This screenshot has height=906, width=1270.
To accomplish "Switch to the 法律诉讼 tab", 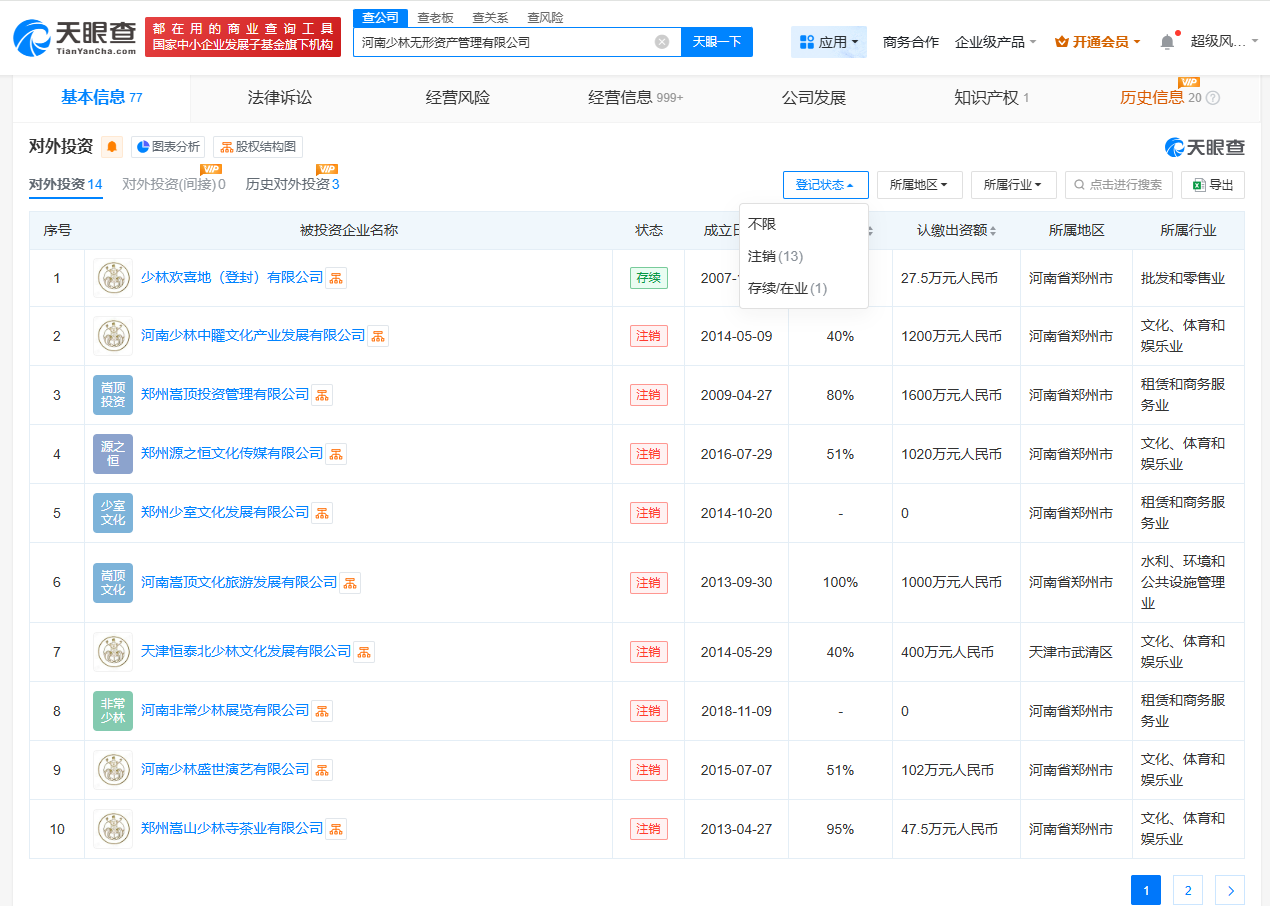I will 280,98.
